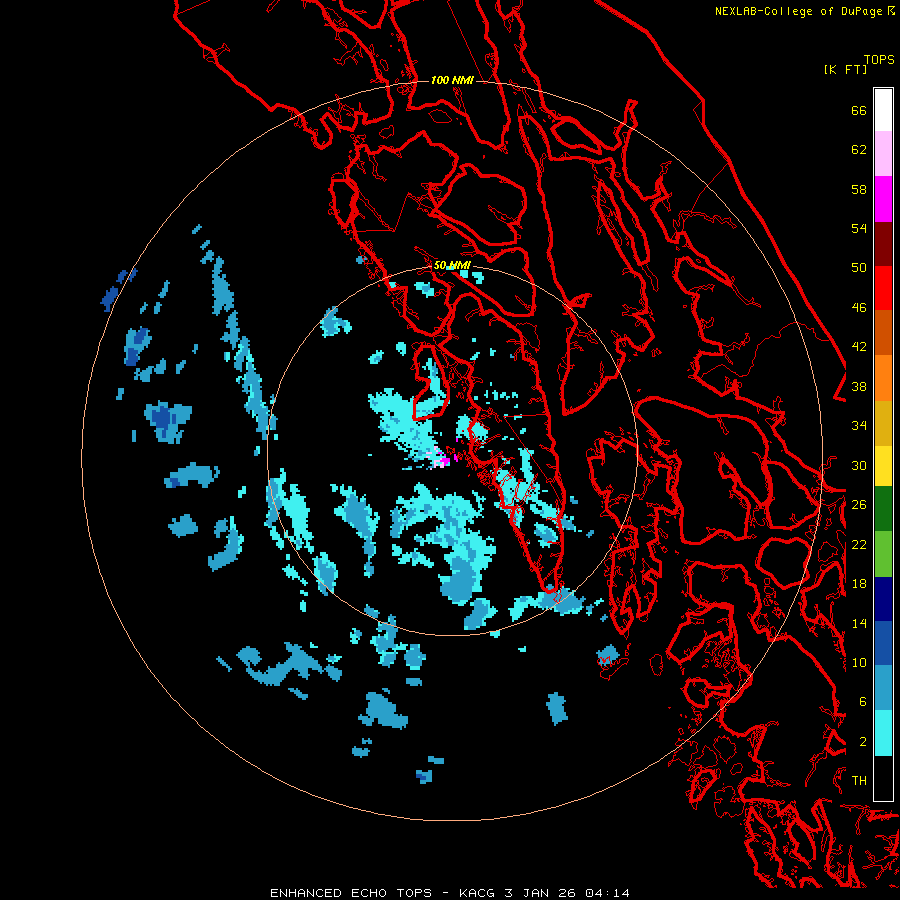
Task: Click the 50 legend value
Action: point(859,268)
